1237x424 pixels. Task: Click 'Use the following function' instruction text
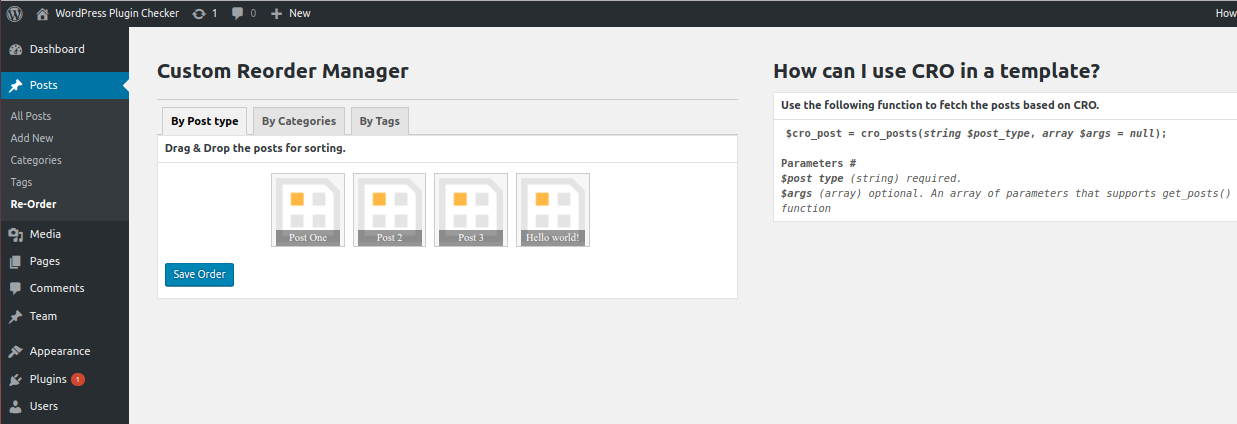click(x=940, y=105)
